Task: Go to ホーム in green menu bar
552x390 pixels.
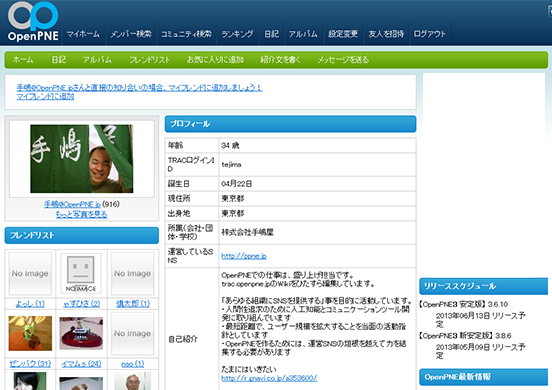Action: pyautogui.click(x=23, y=60)
